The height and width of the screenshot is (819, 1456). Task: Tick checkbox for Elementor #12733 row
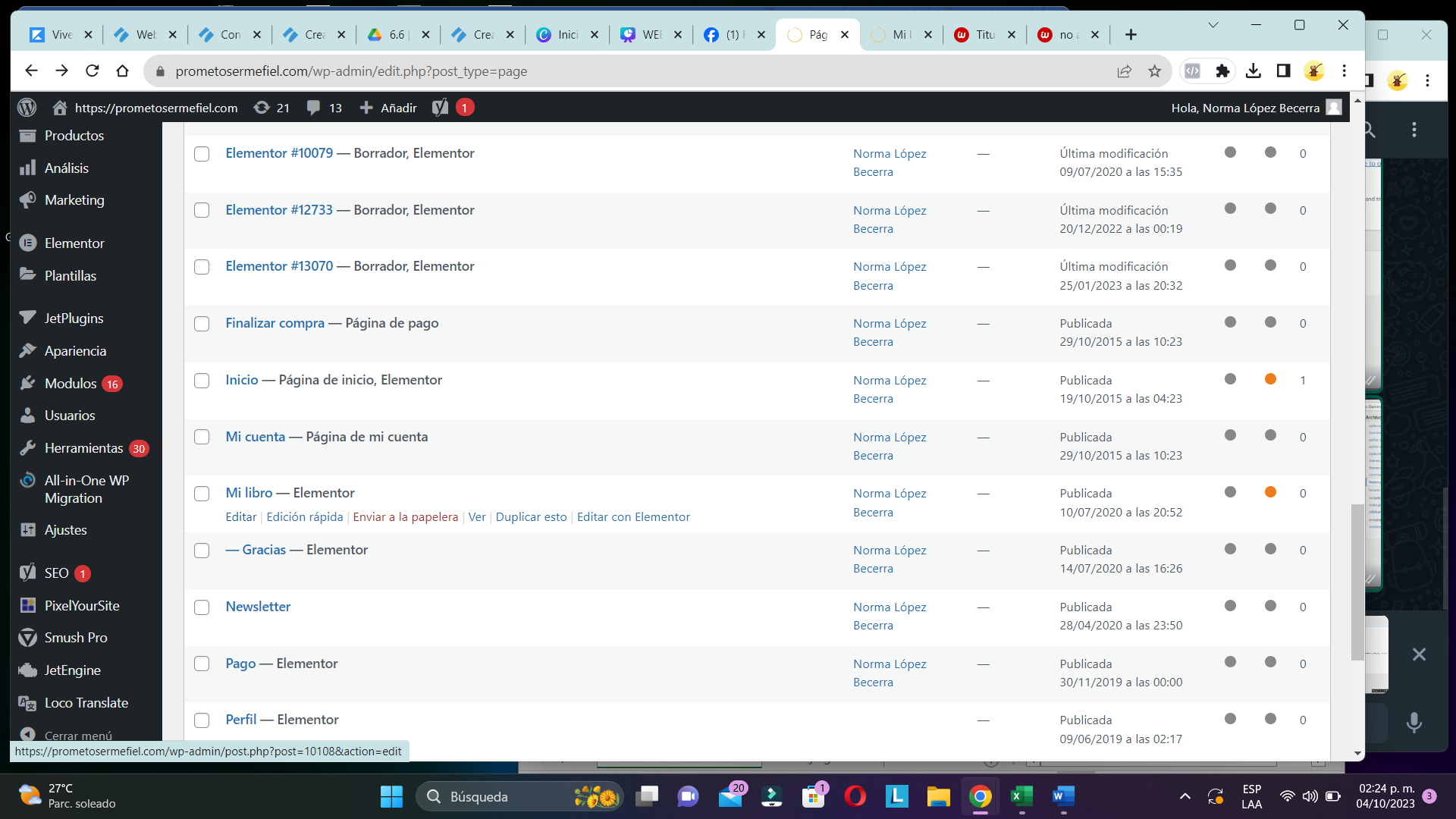[x=202, y=210]
